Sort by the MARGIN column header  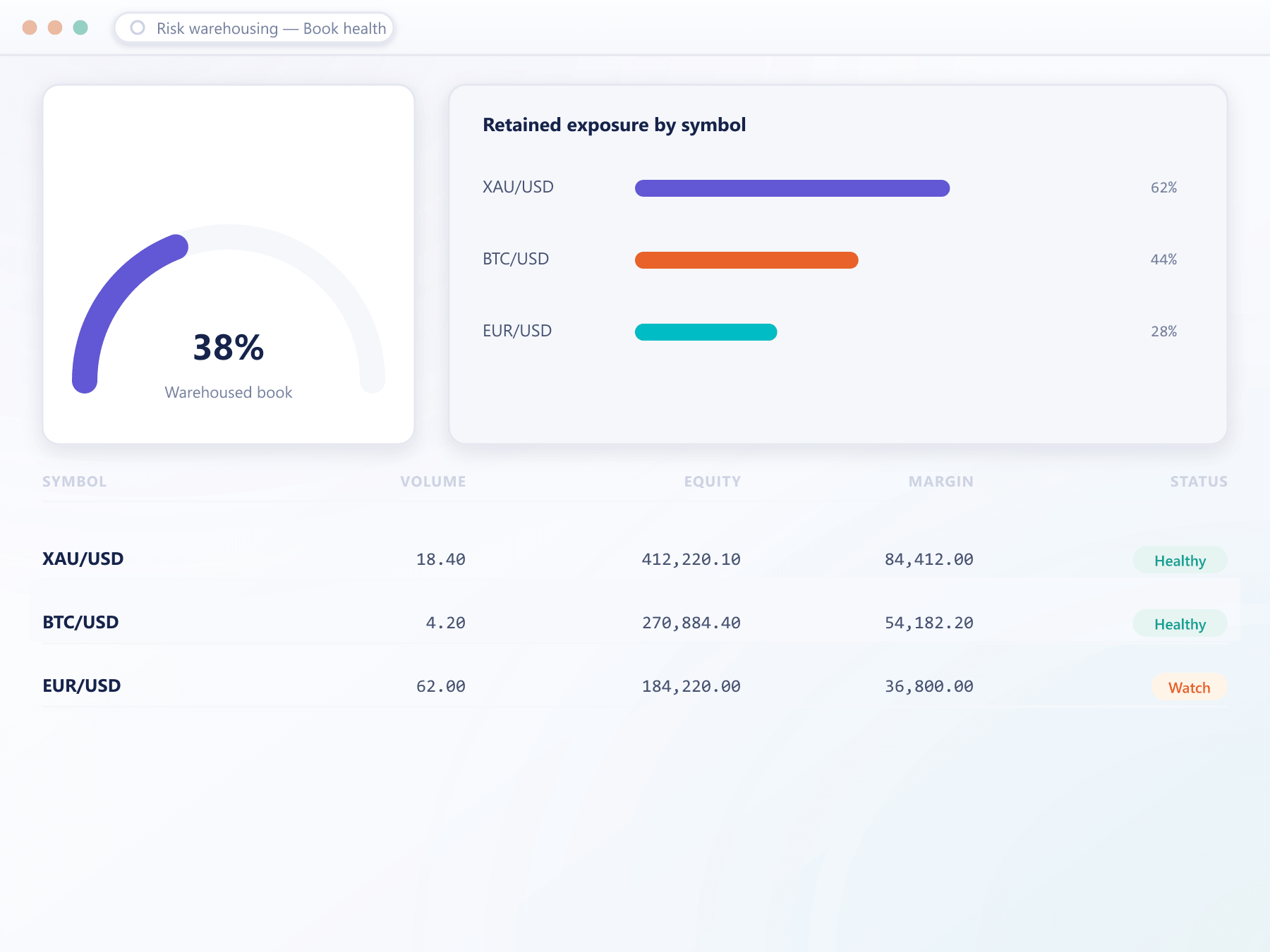(941, 482)
